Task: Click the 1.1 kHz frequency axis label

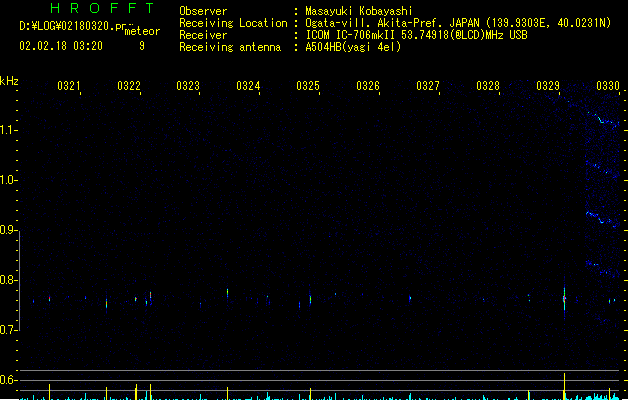Action: click(x=8, y=130)
